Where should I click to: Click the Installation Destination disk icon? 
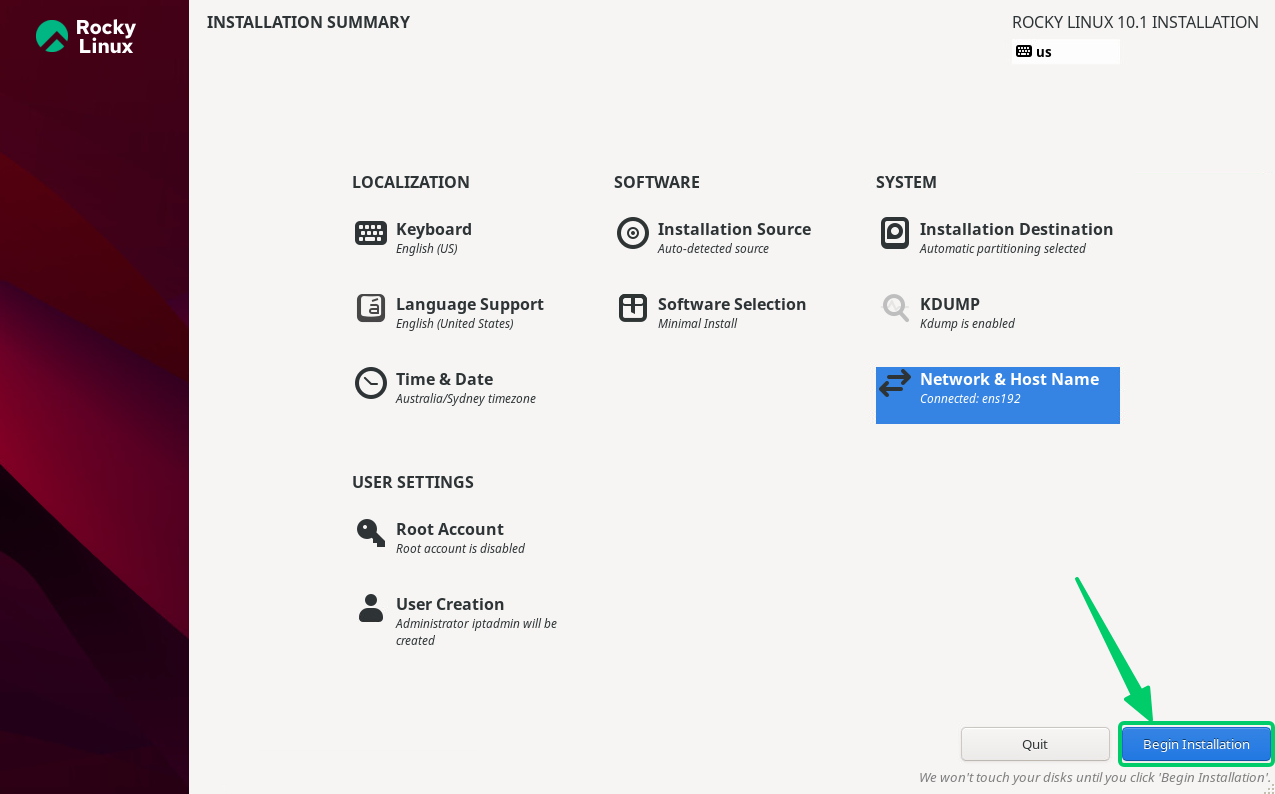click(895, 233)
